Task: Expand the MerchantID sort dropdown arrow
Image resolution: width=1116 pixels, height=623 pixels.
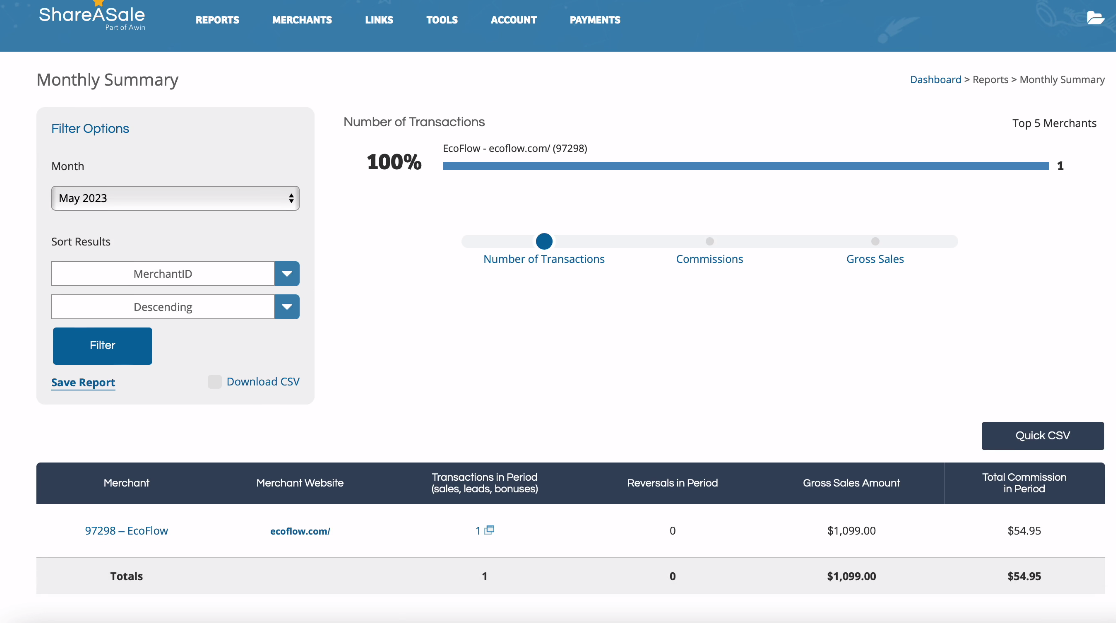Action: point(287,273)
